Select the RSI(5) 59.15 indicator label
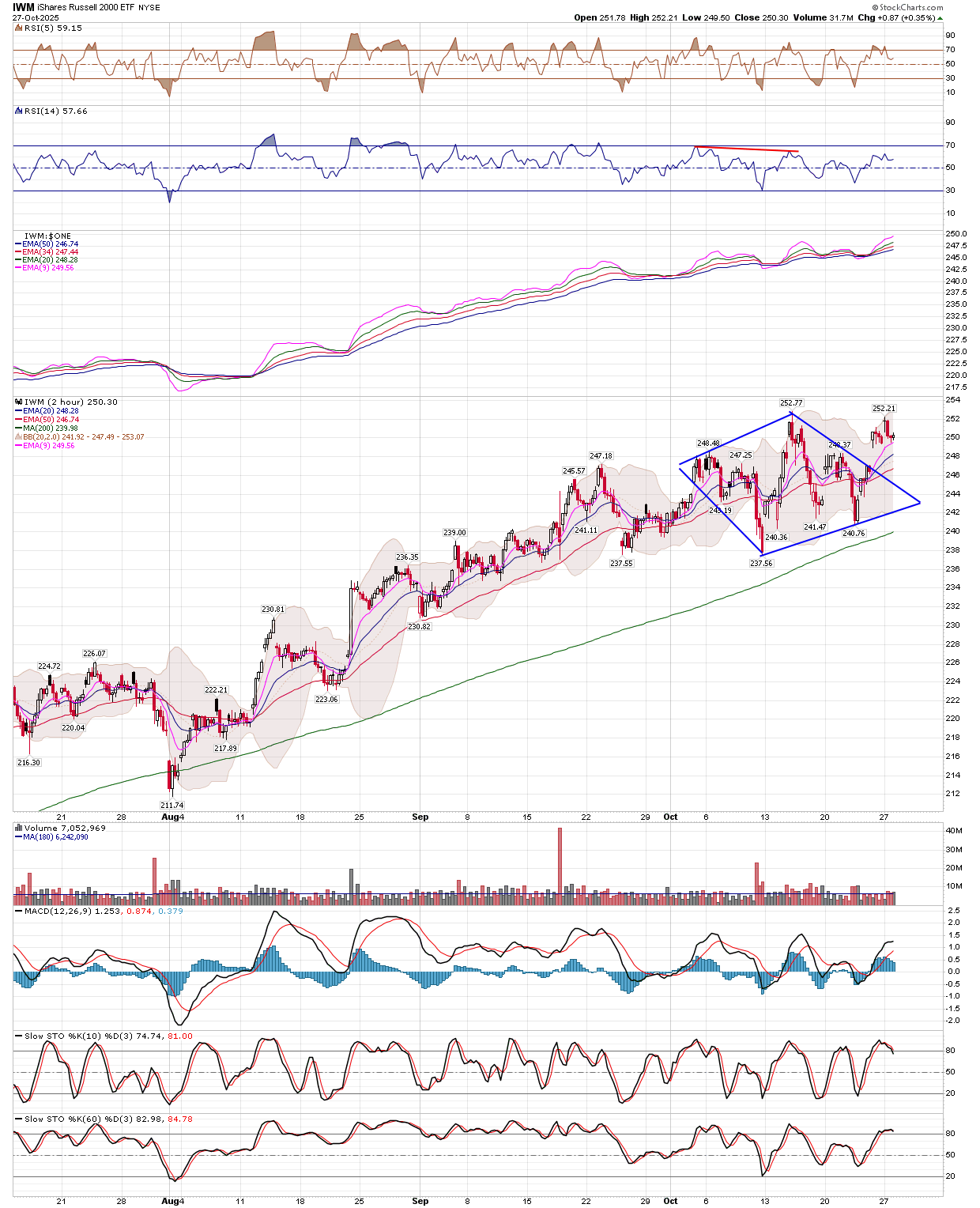 tap(52, 28)
